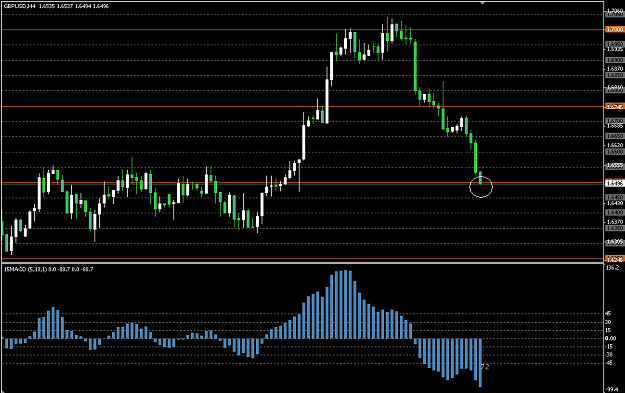Click the separator between chart and ISMACD subwindow
Screen dimensions: 625x393
(302, 263)
